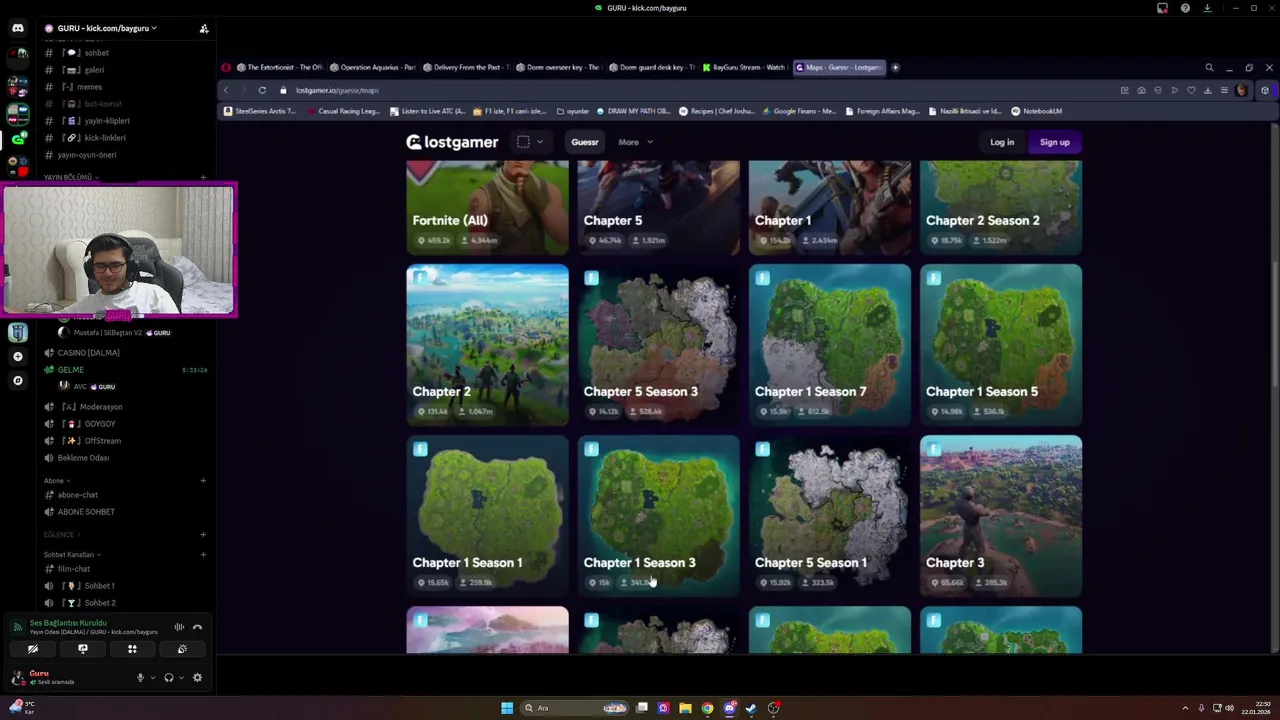Screen dimensions: 1280x720
Task: Collapse the YAYIN BÖLÜMÜ category
Action: coord(71,177)
